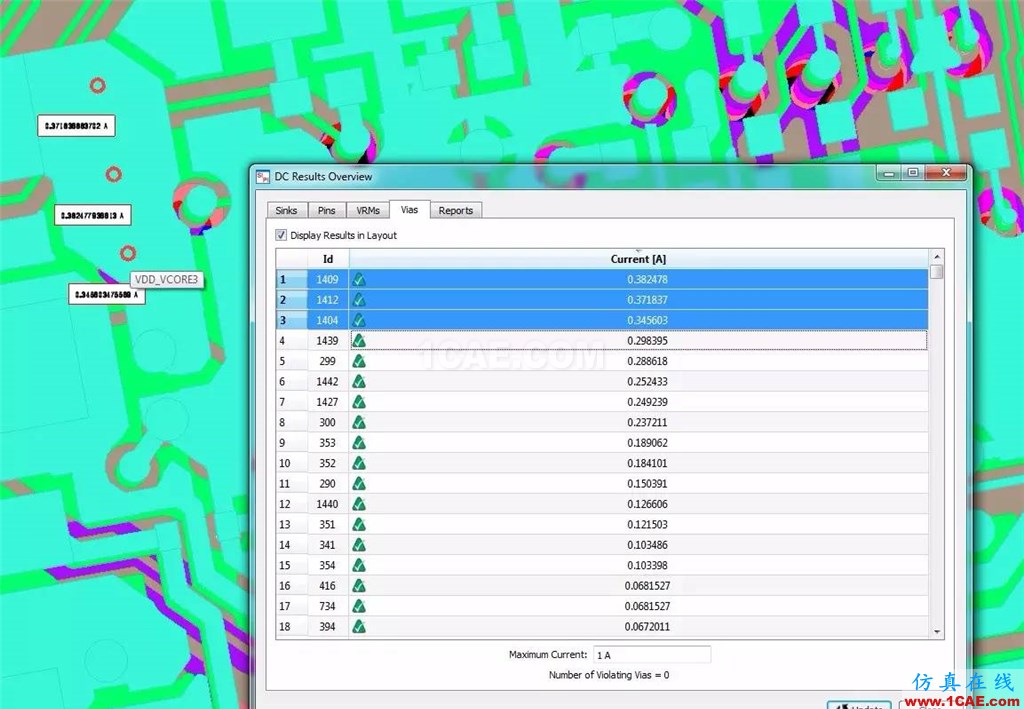Click the status icon for via 352
This screenshot has height=709, width=1024.
(359, 463)
